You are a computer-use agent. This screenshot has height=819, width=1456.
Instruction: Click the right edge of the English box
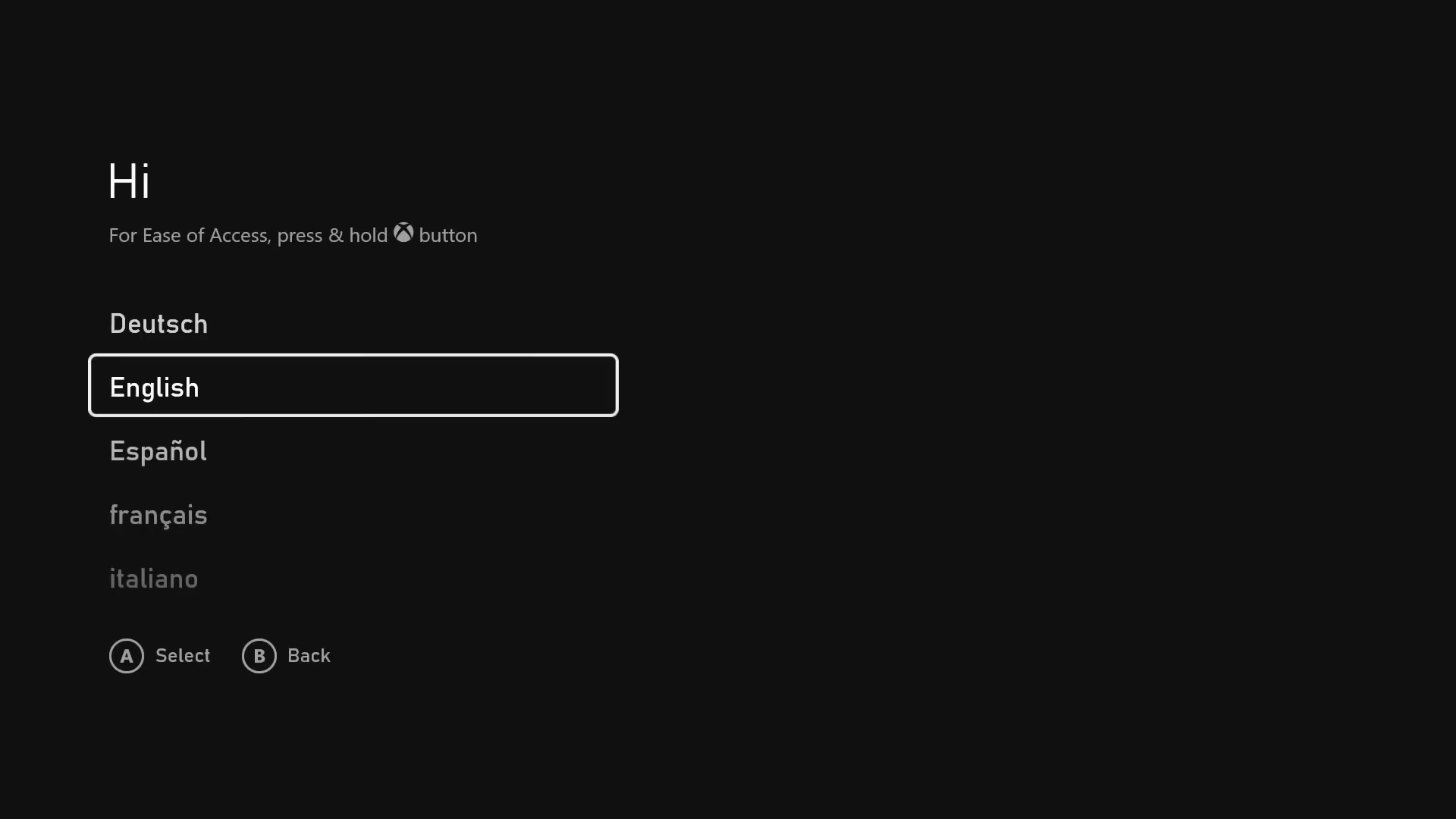[616, 385]
